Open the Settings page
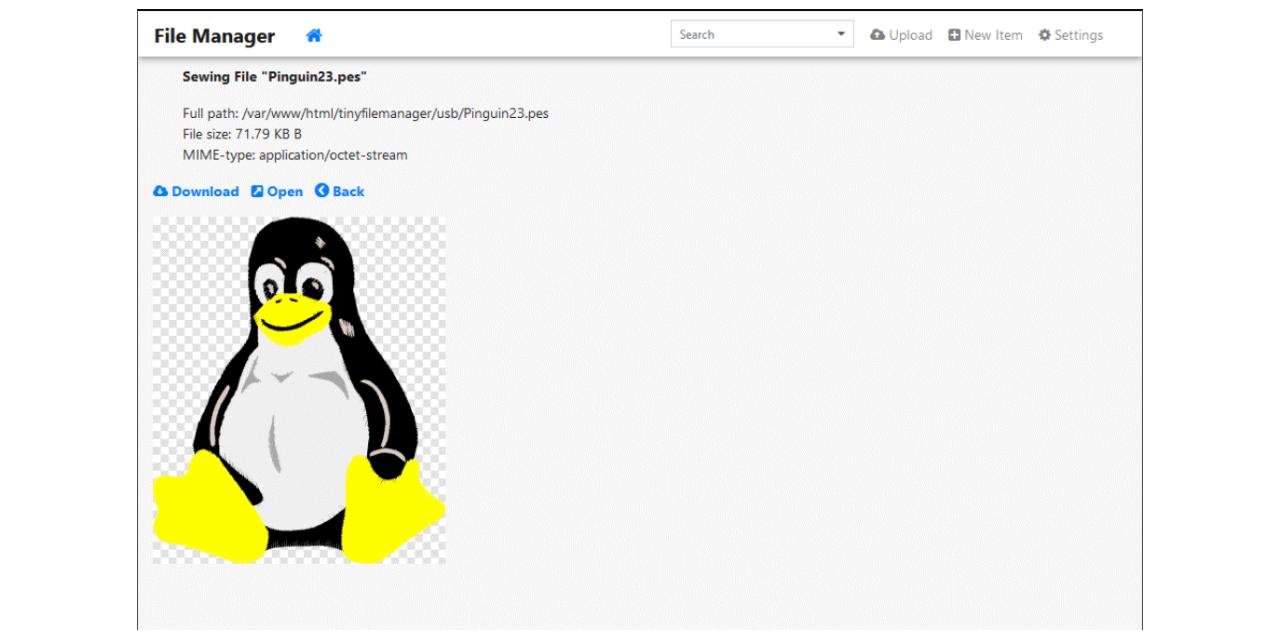Image resolution: width=1280 pixels, height=640 pixels. [x=1071, y=35]
